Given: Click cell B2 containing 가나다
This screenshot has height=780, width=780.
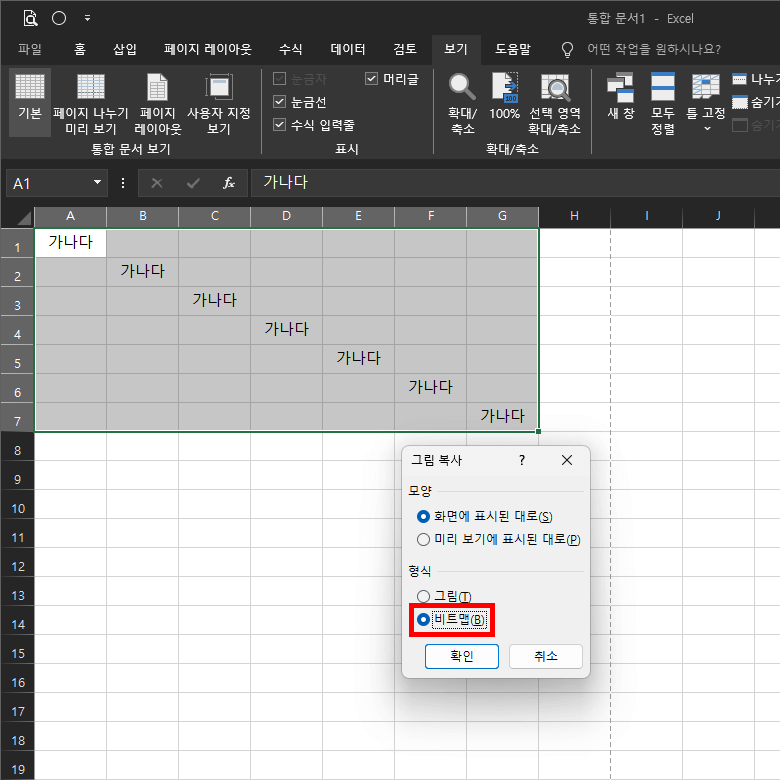Looking at the screenshot, I should point(142,272).
